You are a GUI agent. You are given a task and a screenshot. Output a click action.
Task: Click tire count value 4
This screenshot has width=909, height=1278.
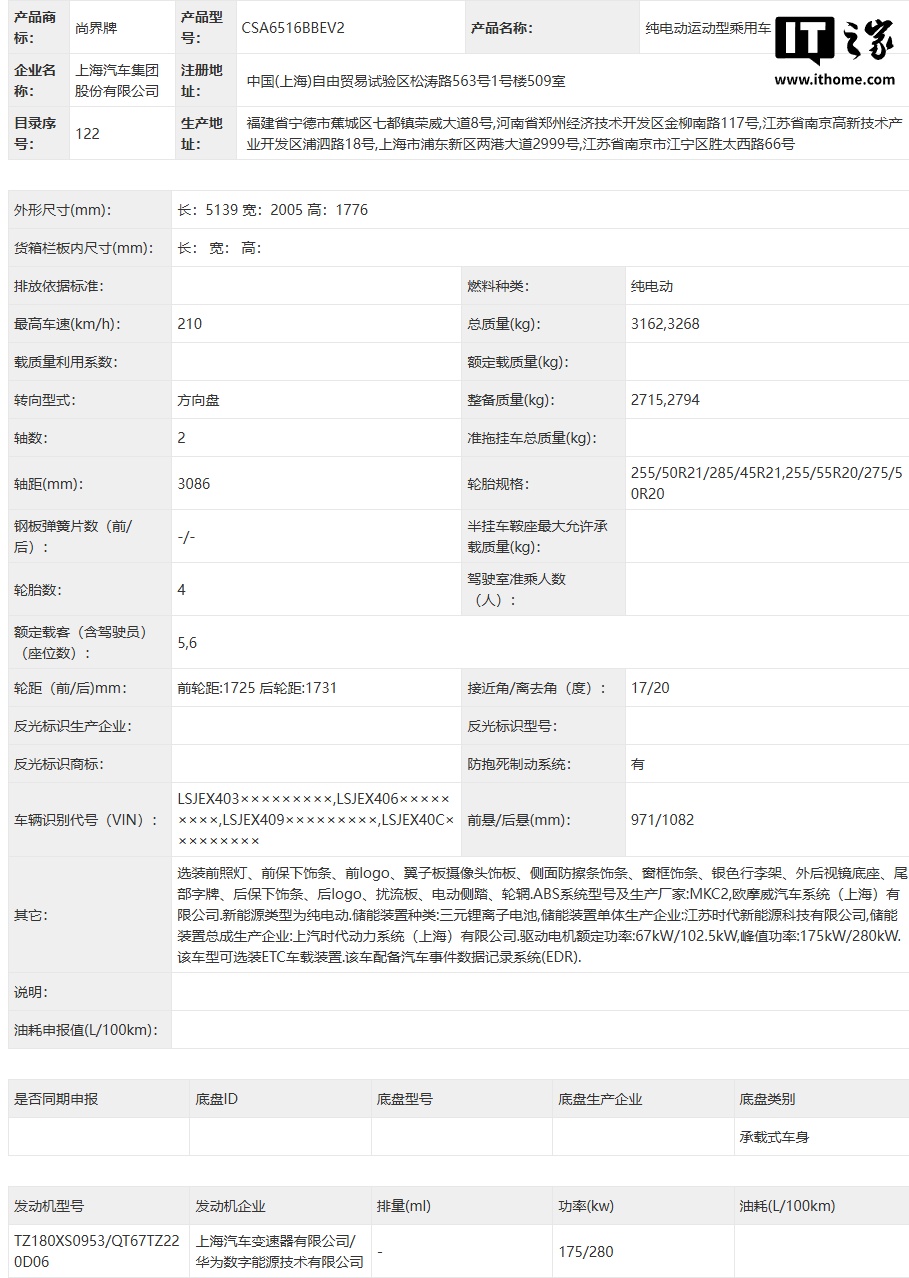tap(181, 590)
